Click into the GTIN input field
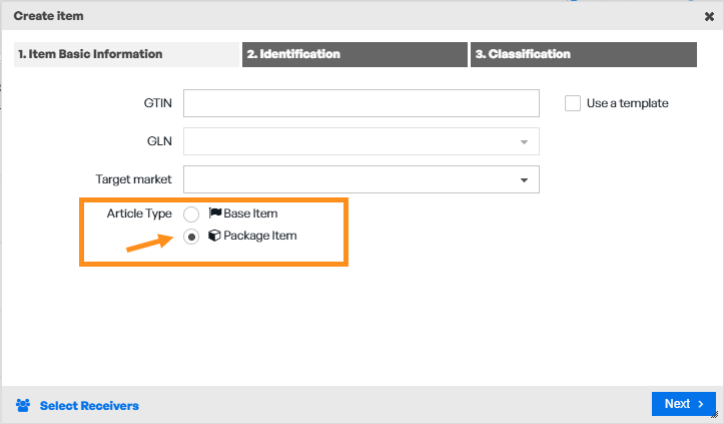The width and height of the screenshot is (724, 424). click(361, 103)
